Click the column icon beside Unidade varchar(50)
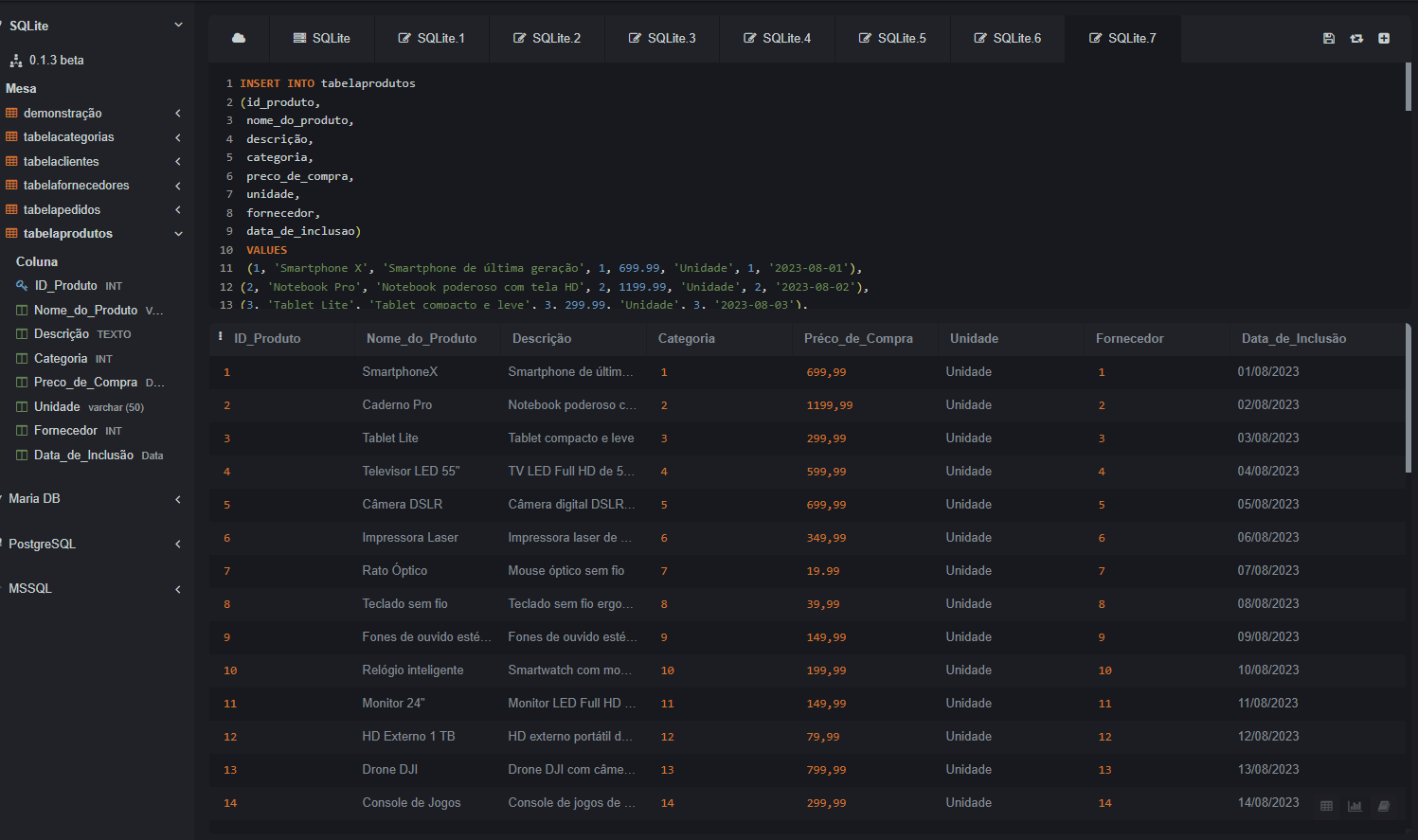This screenshot has height=840, width=1418. [22, 406]
